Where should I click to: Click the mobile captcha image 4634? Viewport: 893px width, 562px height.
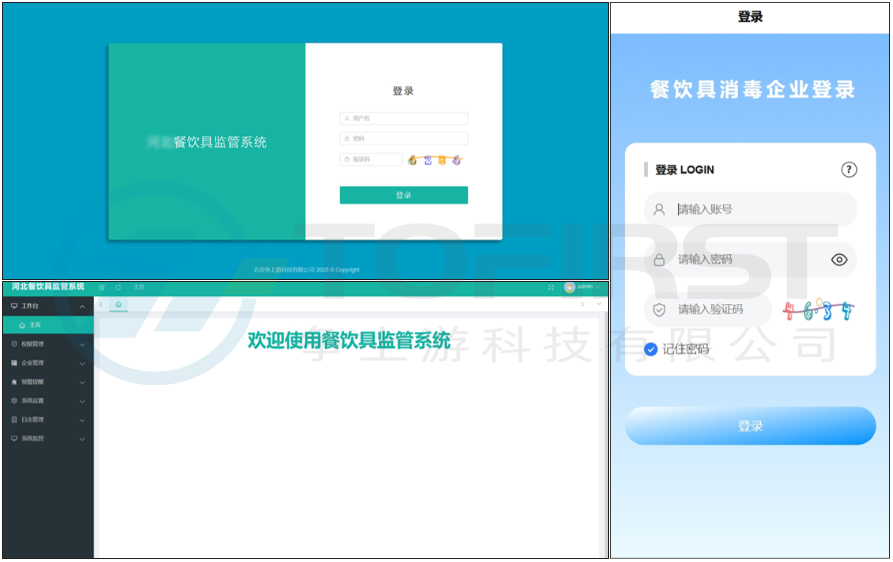[819, 310]
